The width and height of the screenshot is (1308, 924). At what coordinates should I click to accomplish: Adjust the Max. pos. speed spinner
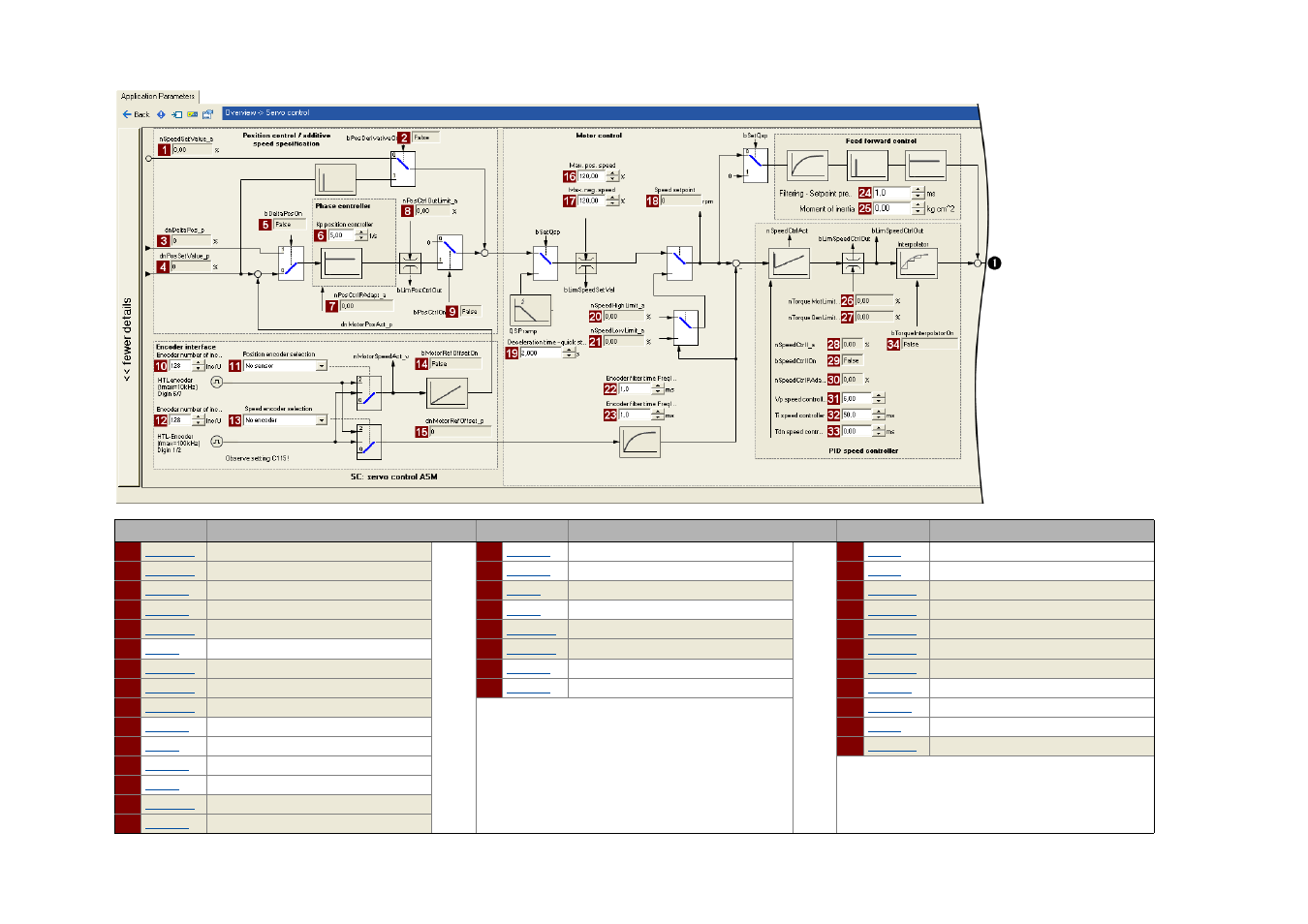click(612, 176)
